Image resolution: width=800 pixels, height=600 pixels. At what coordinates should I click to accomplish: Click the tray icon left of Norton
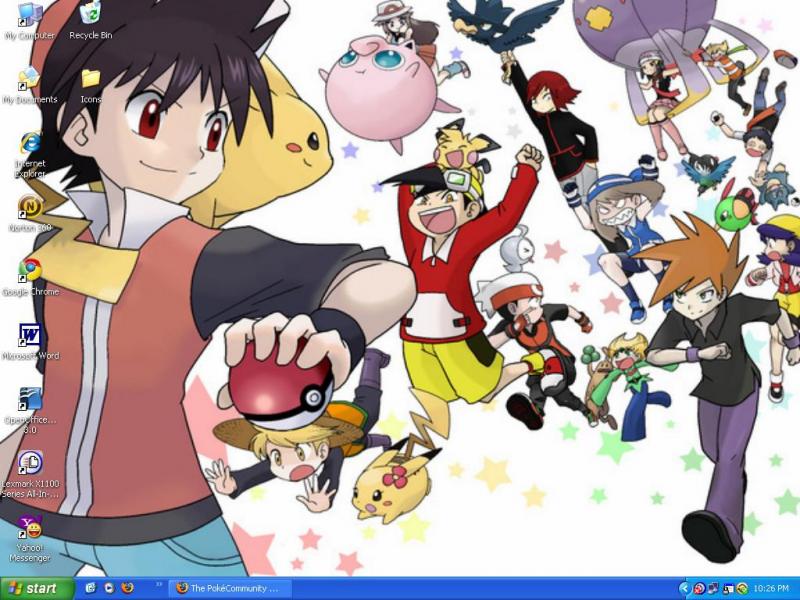728,589
